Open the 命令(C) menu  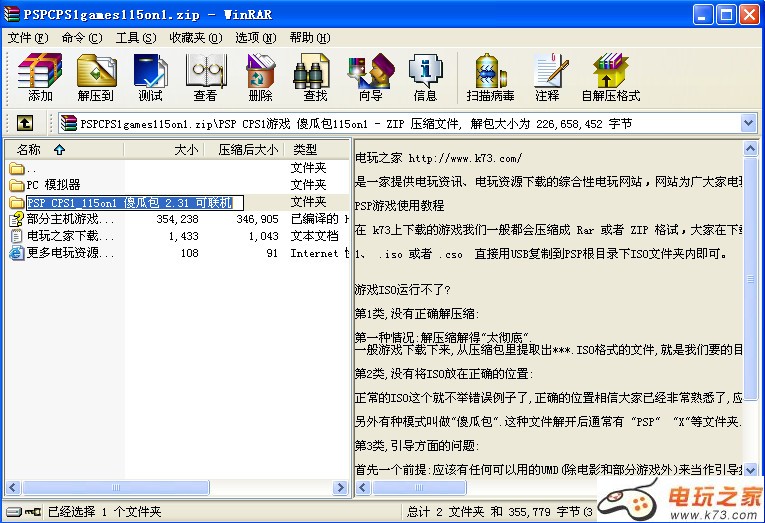coord(81,38)
